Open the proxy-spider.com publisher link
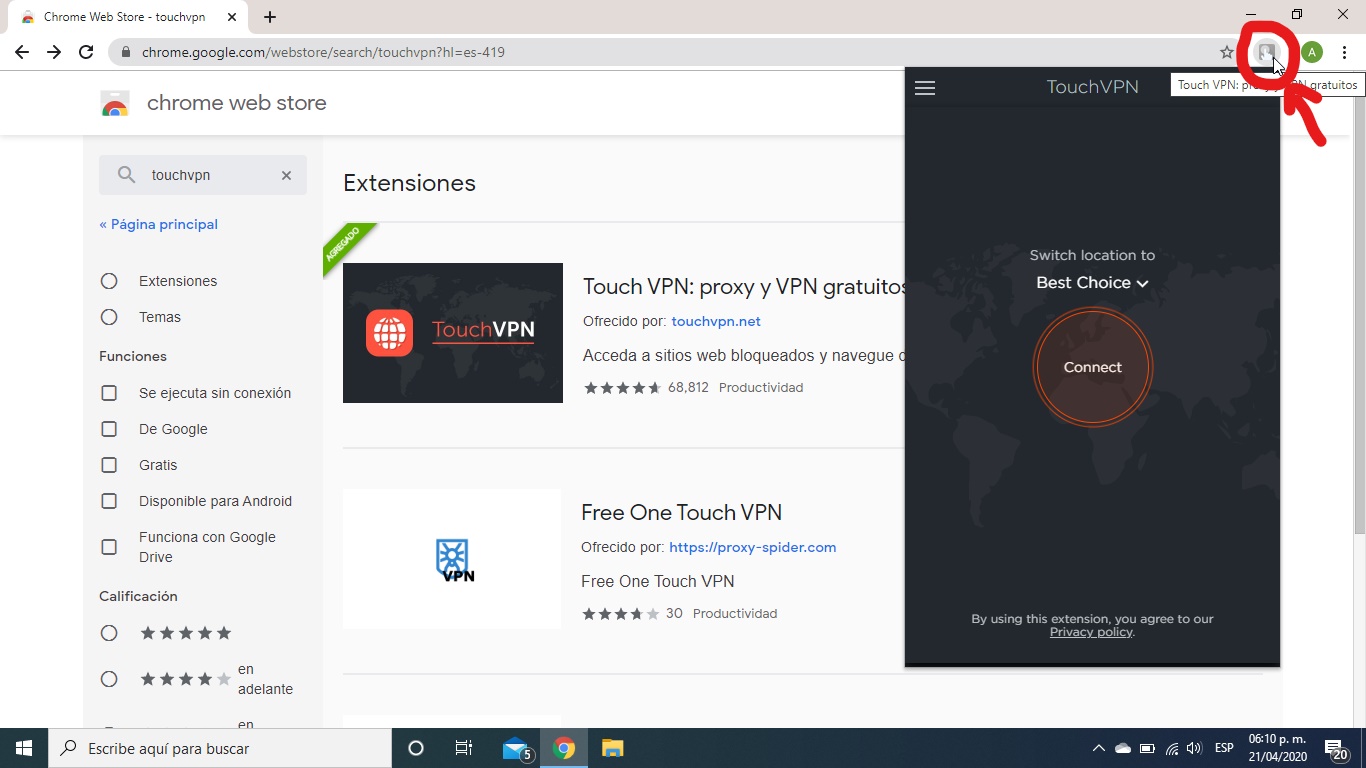The width and height of the screenshot is (1366, 768). pos(752,547)
